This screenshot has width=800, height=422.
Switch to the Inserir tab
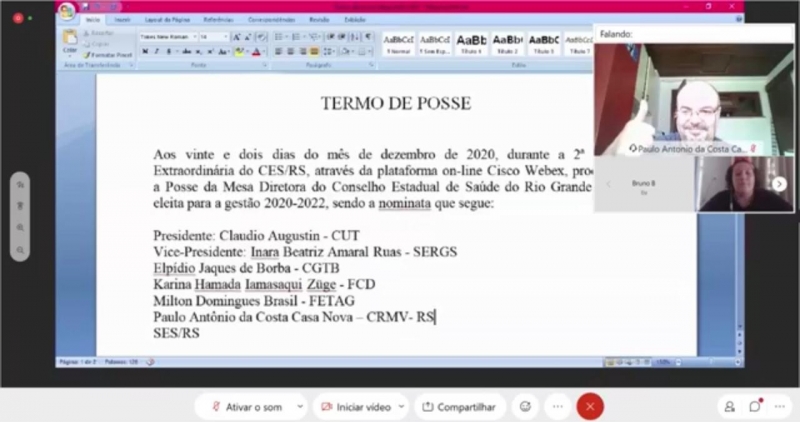[122, 20]
